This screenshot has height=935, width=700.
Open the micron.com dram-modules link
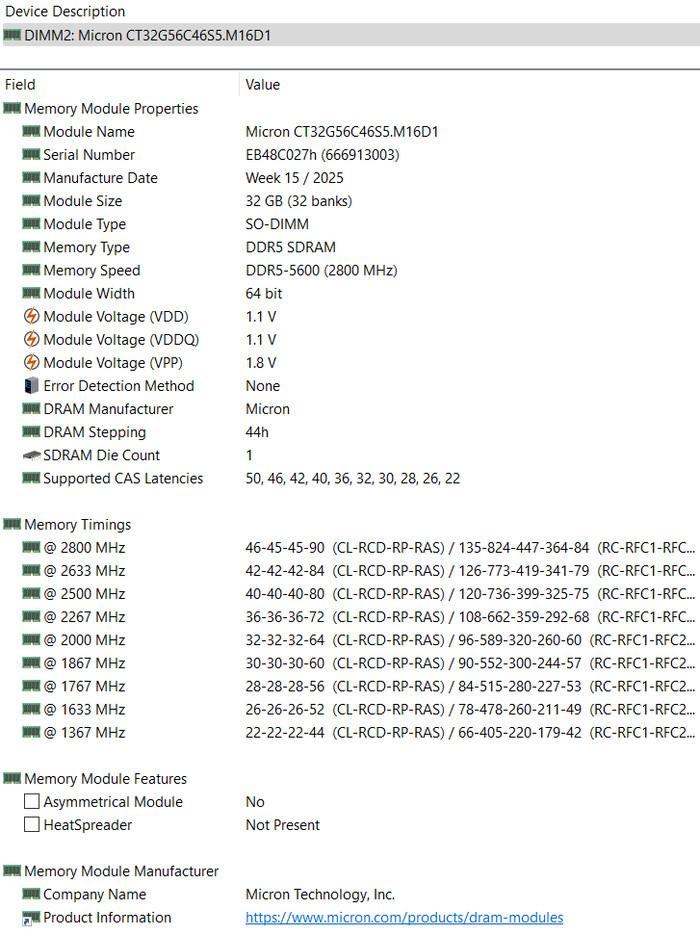tap(404, 918)
